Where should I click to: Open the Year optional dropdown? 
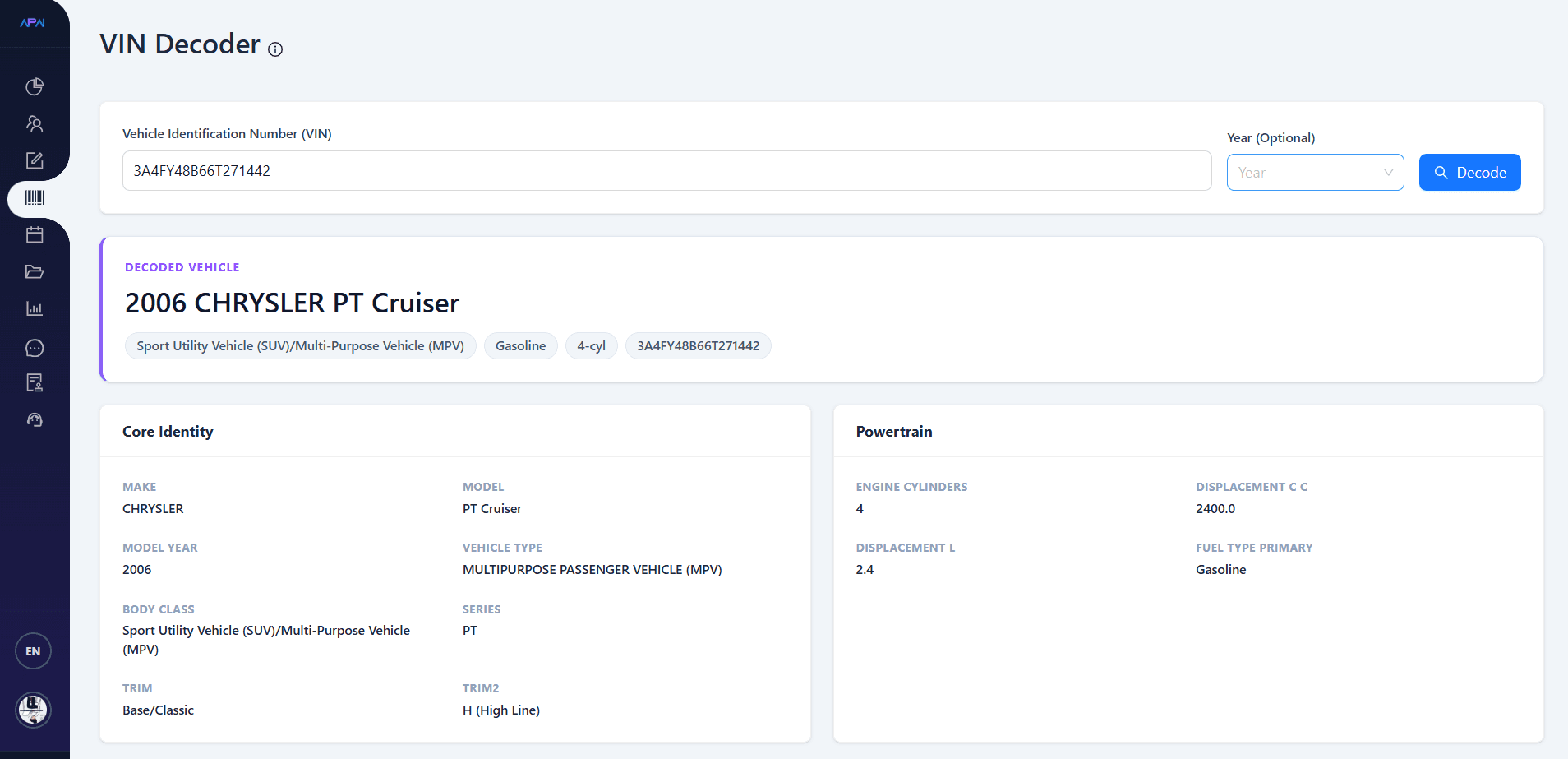(1315, 173)
